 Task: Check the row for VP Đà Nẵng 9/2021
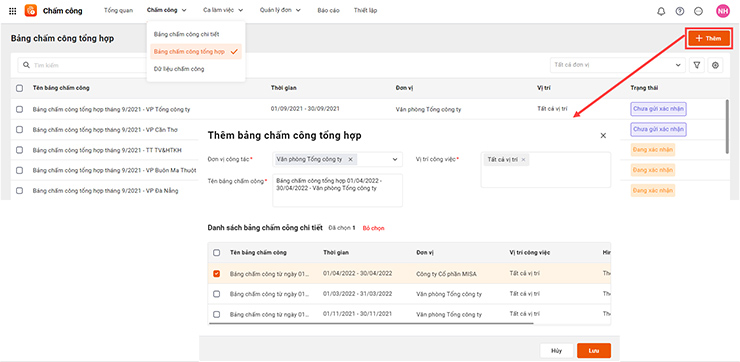point(19,191)
